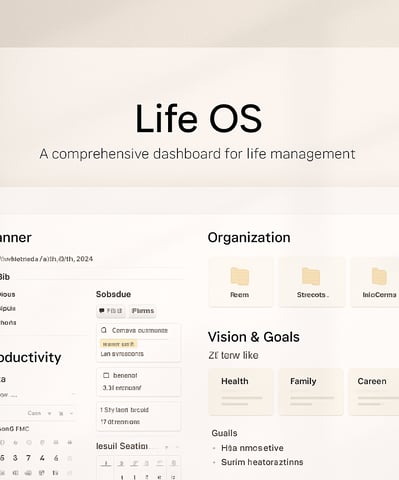The width and height of the screenshot is (399, 480).
Task: Select 'Lan avresoonts' entry
Action: [x=122, y=354]
